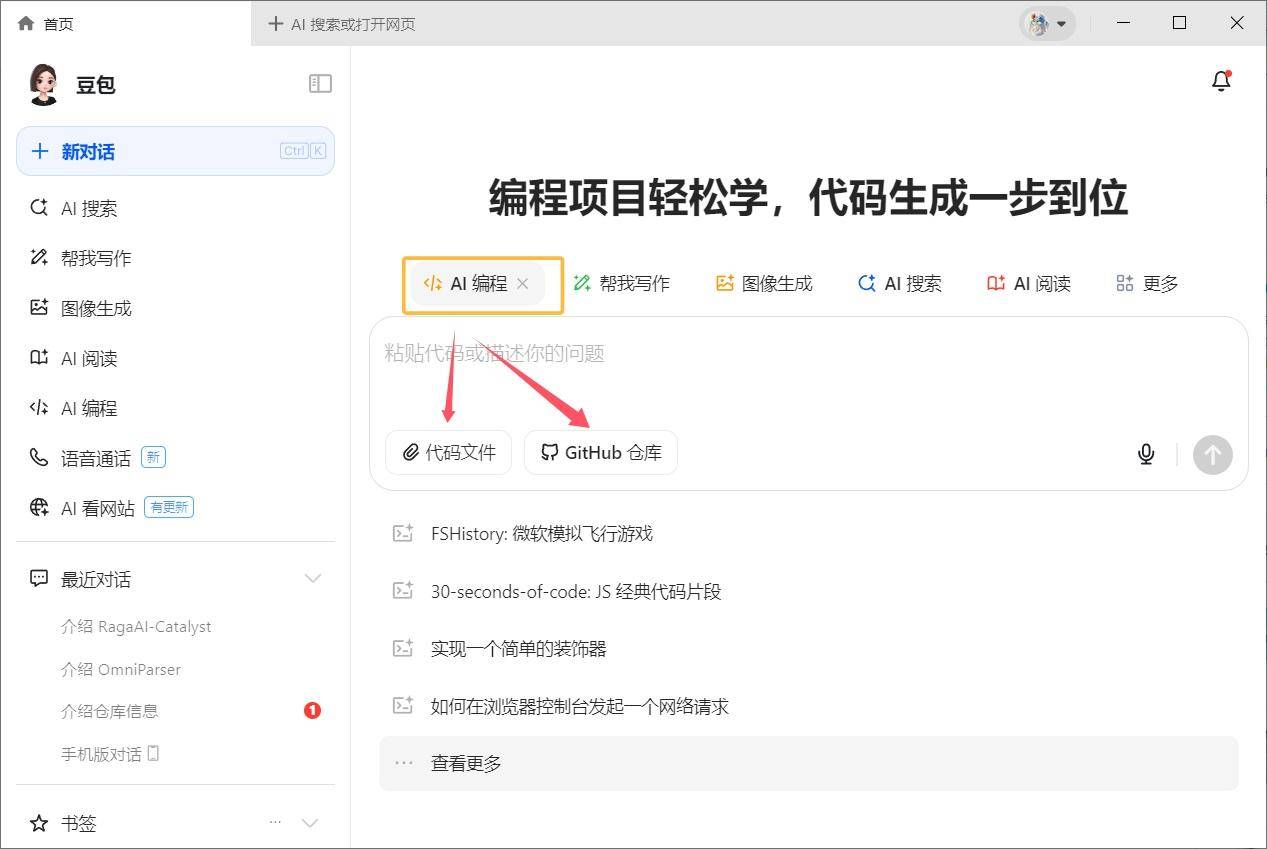Click the 代码文件 upload button
Screen dimensions: 1267x849
coord(448,453)
